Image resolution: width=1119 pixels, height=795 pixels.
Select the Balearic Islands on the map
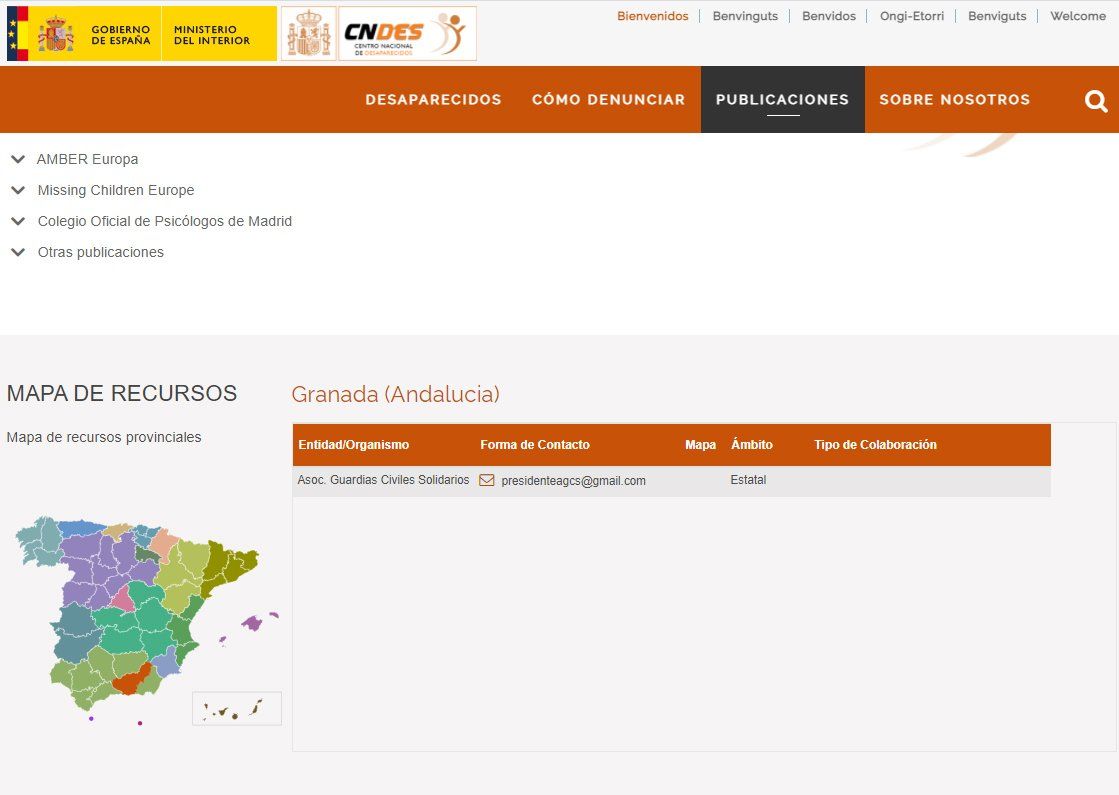click(254, 623)
